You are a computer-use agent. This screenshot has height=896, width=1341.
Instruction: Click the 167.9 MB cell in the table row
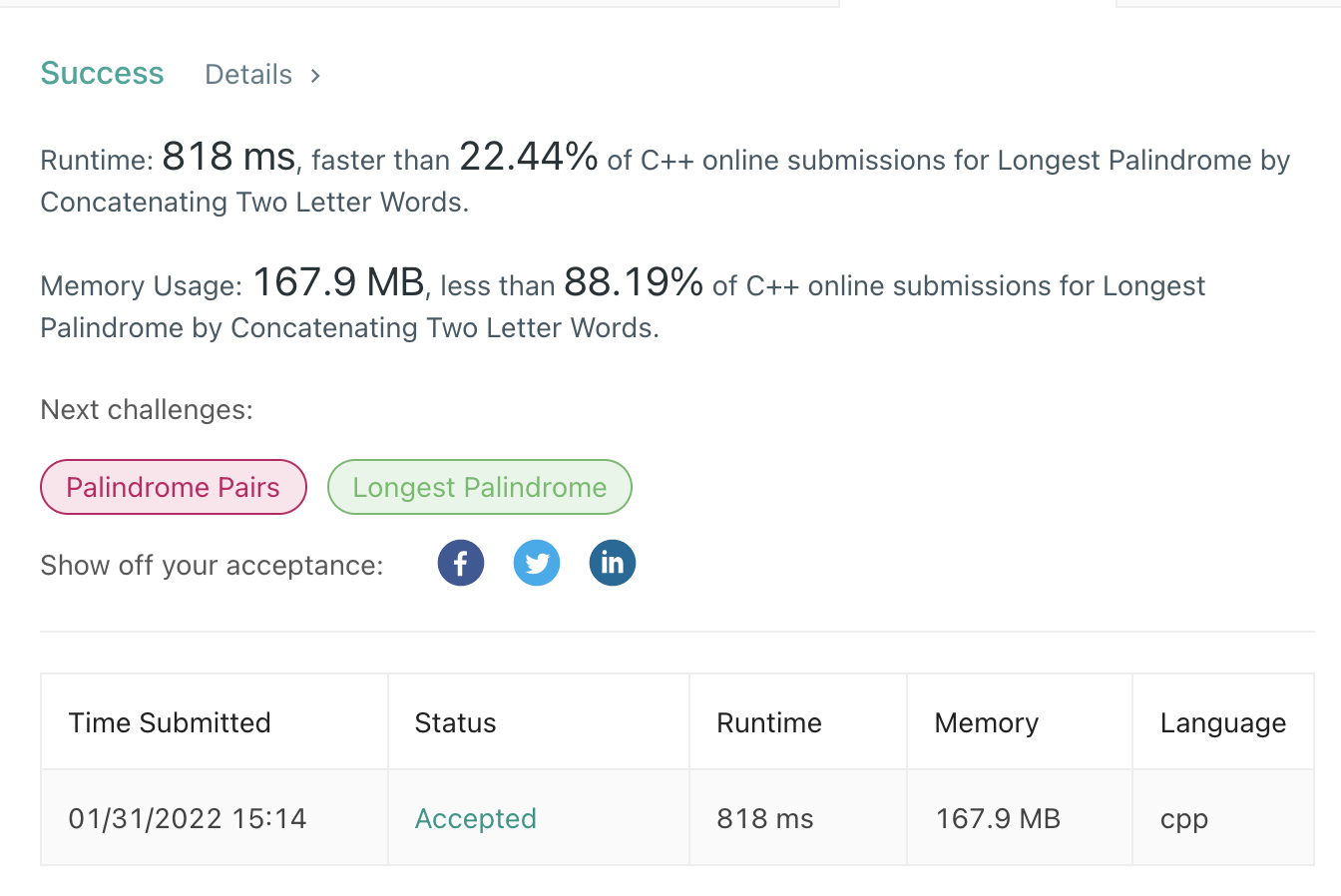click(998, 818)
